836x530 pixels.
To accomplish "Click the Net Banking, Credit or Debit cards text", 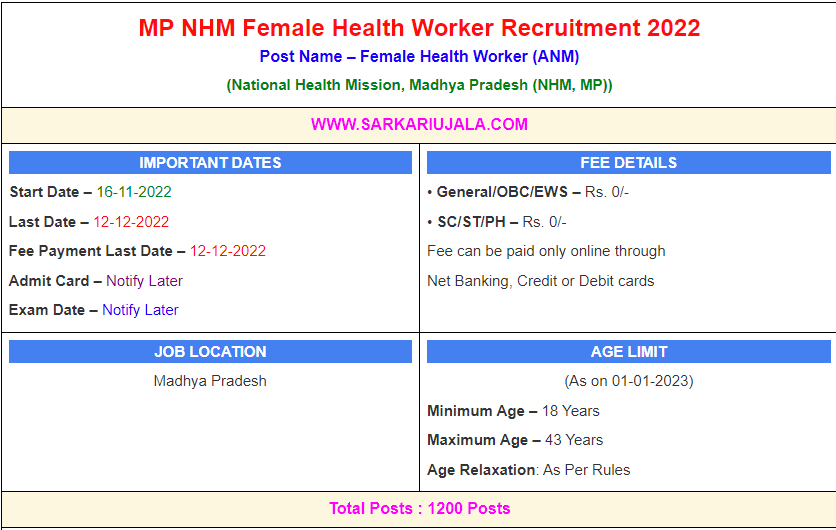I will pyautogui.click(x=540, y=281).
